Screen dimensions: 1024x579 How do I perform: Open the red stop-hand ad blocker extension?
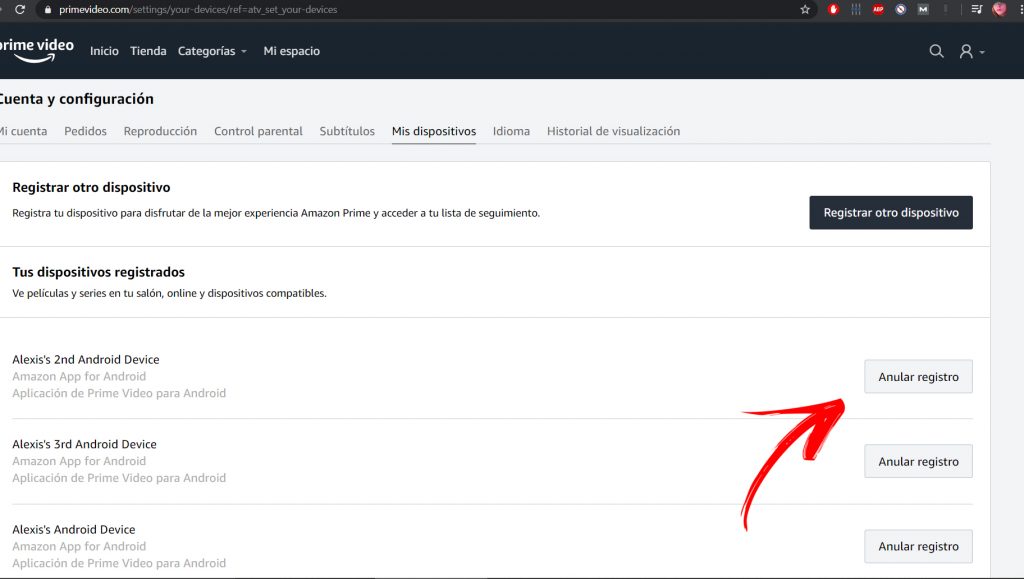(x=833, y=9)
